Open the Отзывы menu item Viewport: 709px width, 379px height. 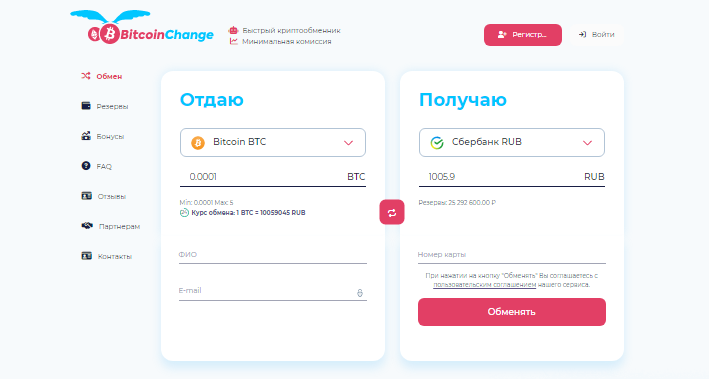click(112, 196)
